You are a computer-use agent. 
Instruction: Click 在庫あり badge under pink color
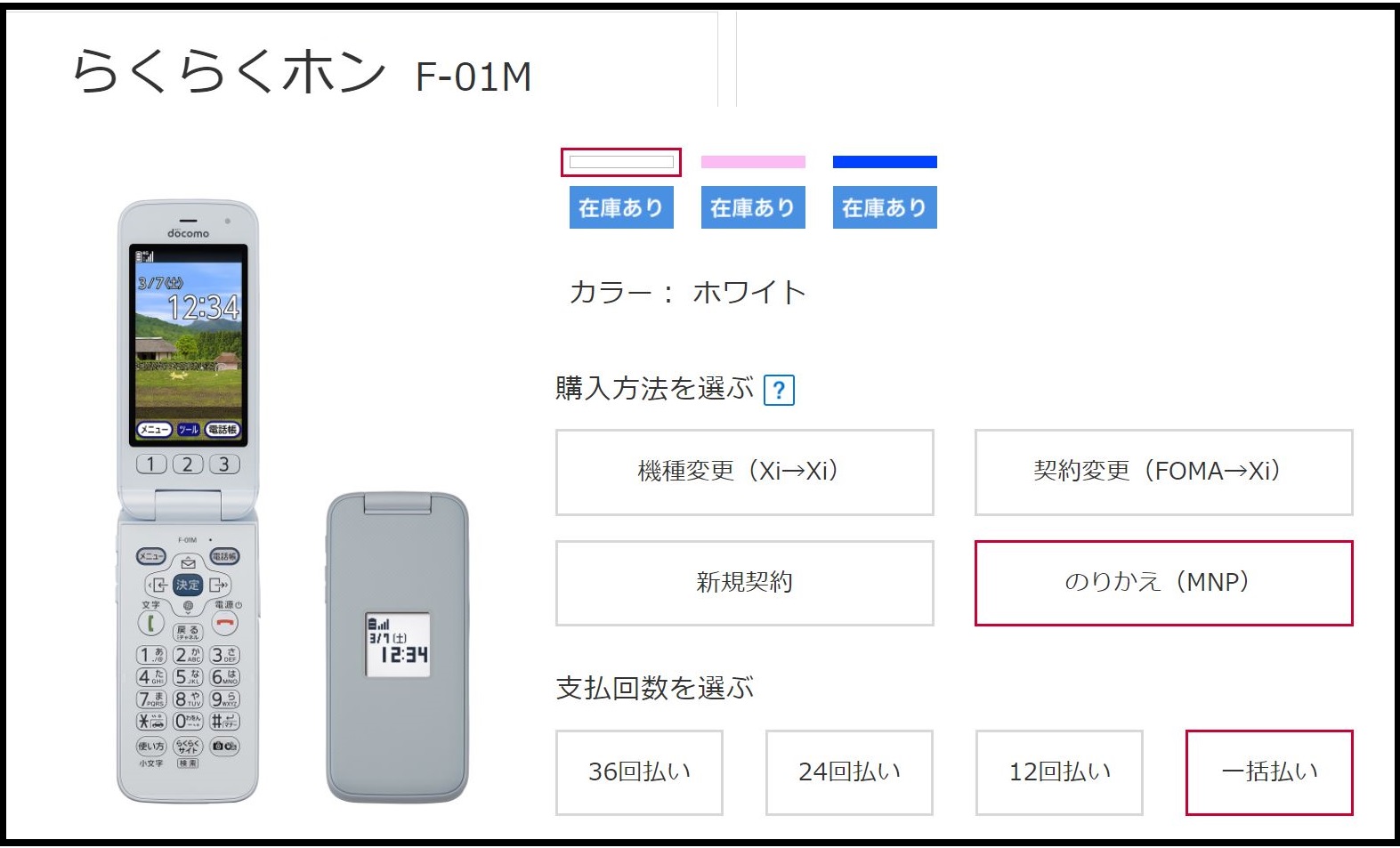click(753, 207)
